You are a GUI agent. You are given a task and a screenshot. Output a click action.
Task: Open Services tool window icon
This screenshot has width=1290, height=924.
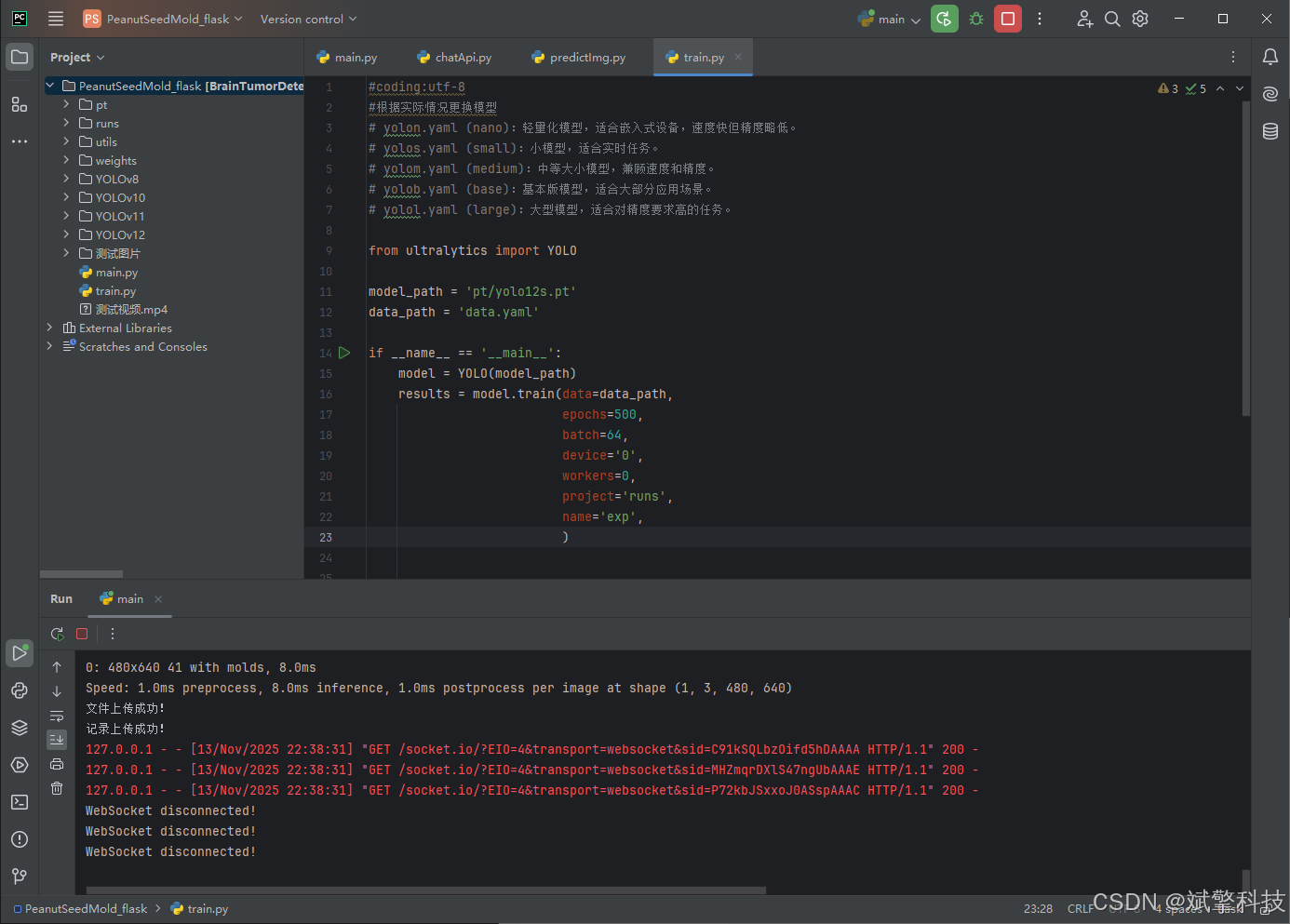(x=20, y=765)
